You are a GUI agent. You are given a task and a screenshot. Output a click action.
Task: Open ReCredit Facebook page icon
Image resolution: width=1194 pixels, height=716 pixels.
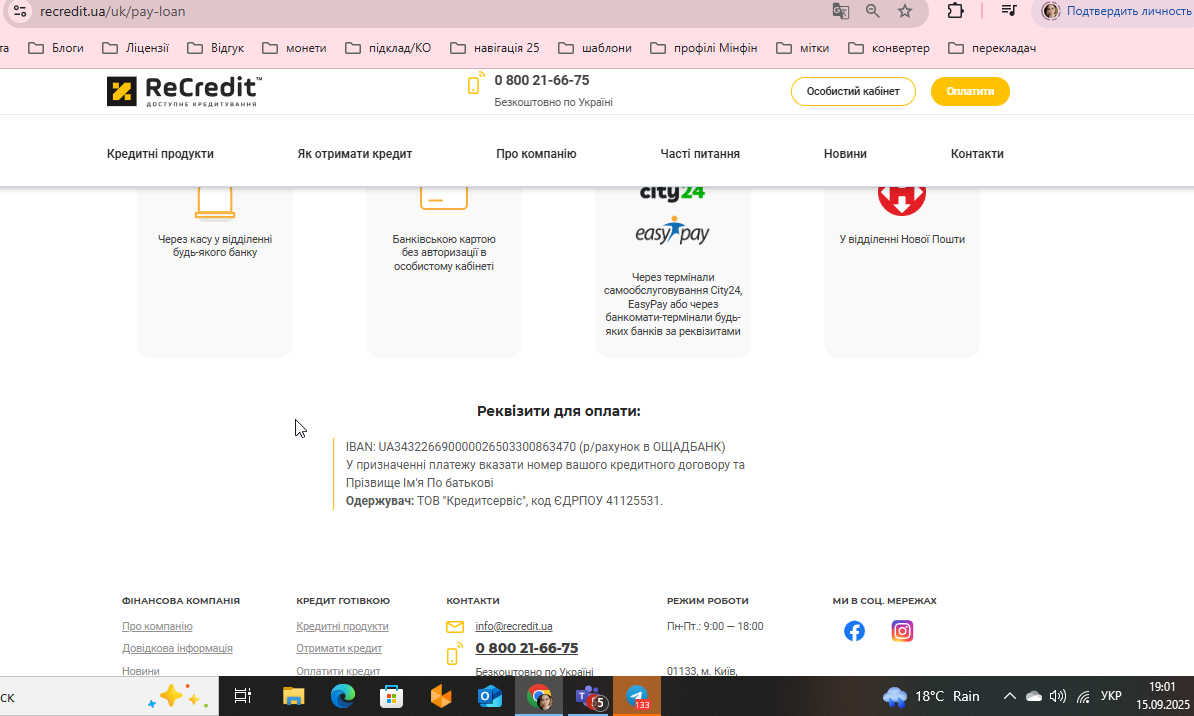click(x=854, y=631)
